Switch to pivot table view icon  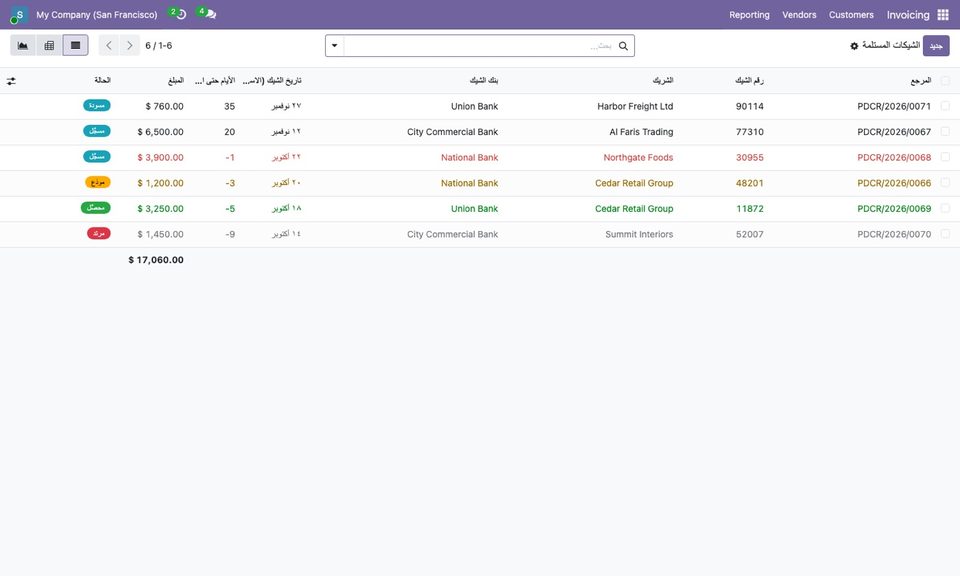point(49,45)
